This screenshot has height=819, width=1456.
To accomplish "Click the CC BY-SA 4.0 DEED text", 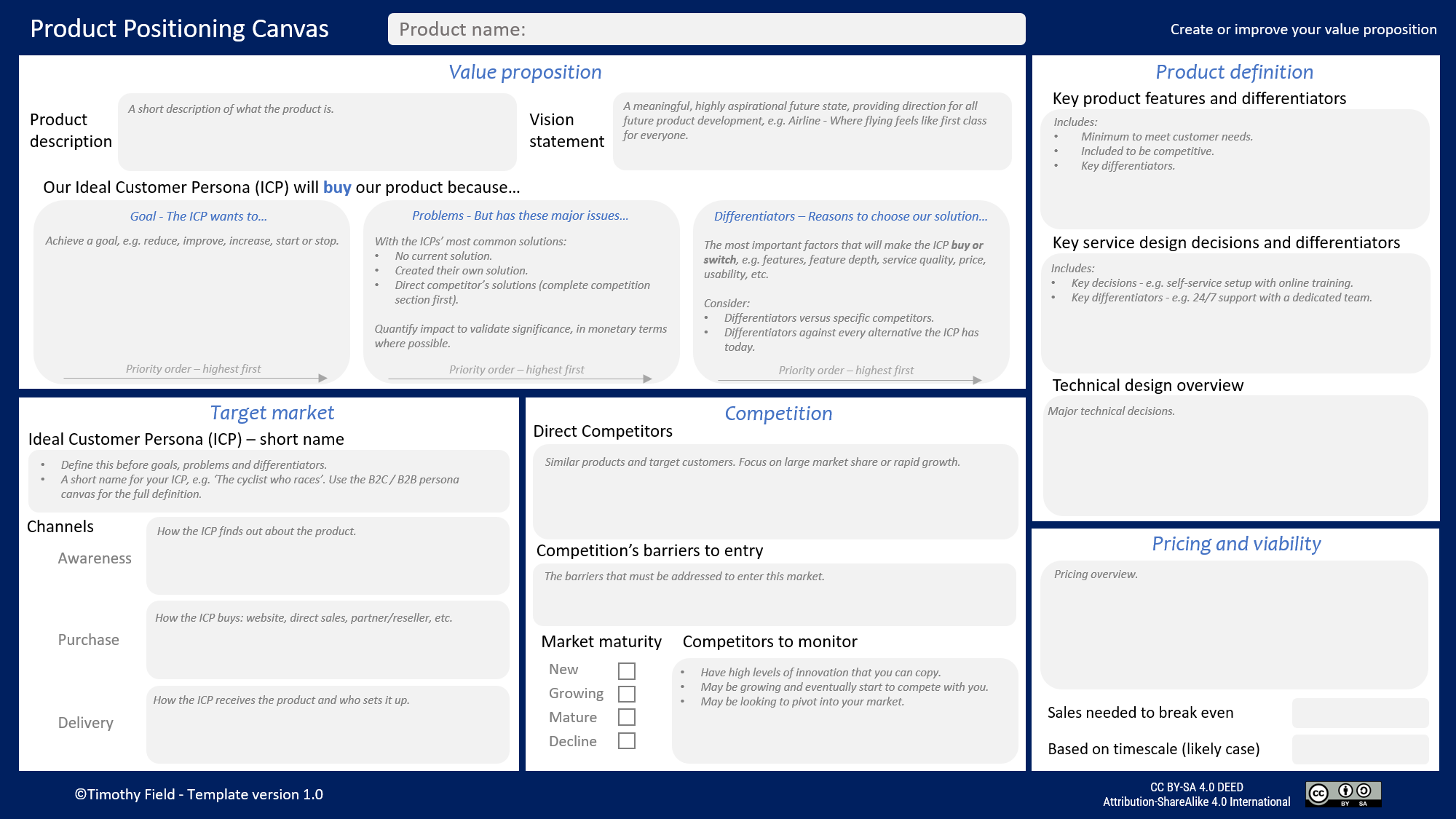I will [x=1197, y=787].
